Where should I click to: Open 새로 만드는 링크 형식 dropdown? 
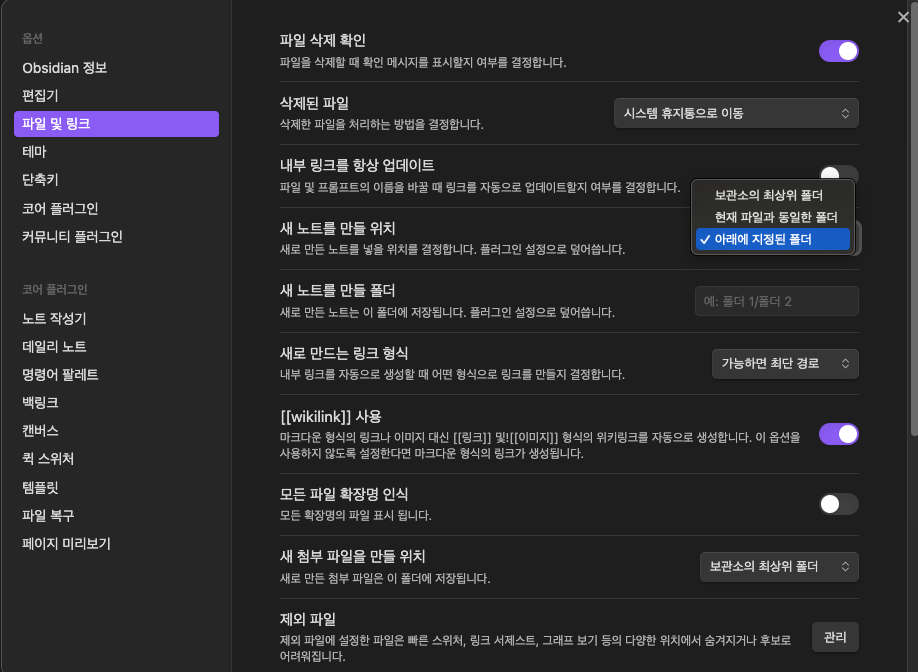click(x=785, y=364)
